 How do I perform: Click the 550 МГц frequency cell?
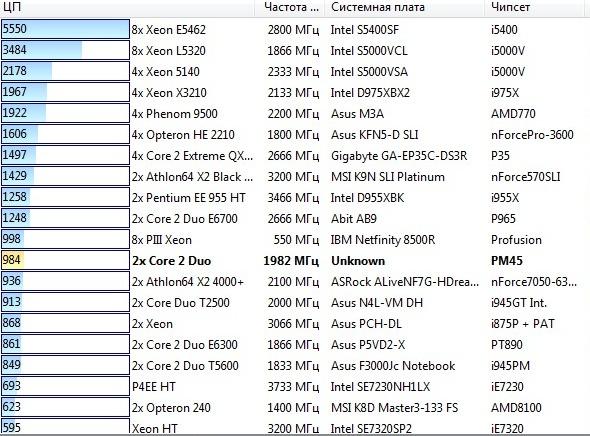(296, 240)
